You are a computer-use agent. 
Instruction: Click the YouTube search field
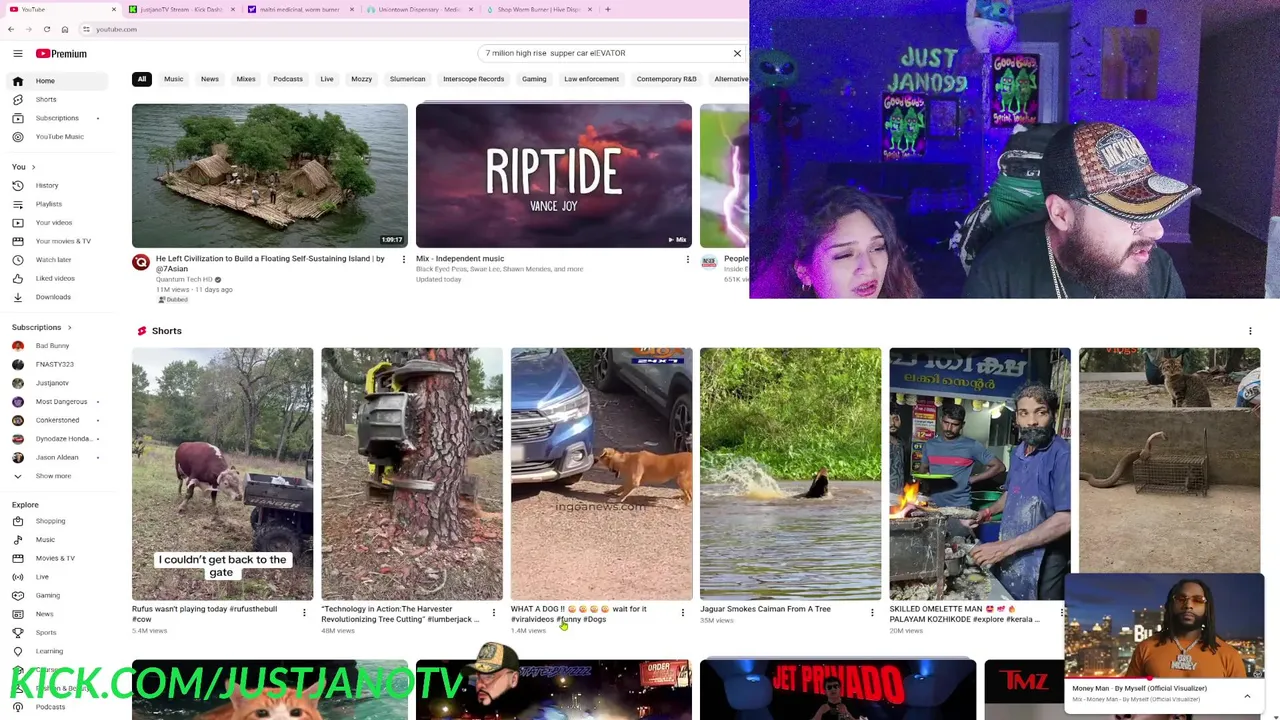tap(603, 53)
